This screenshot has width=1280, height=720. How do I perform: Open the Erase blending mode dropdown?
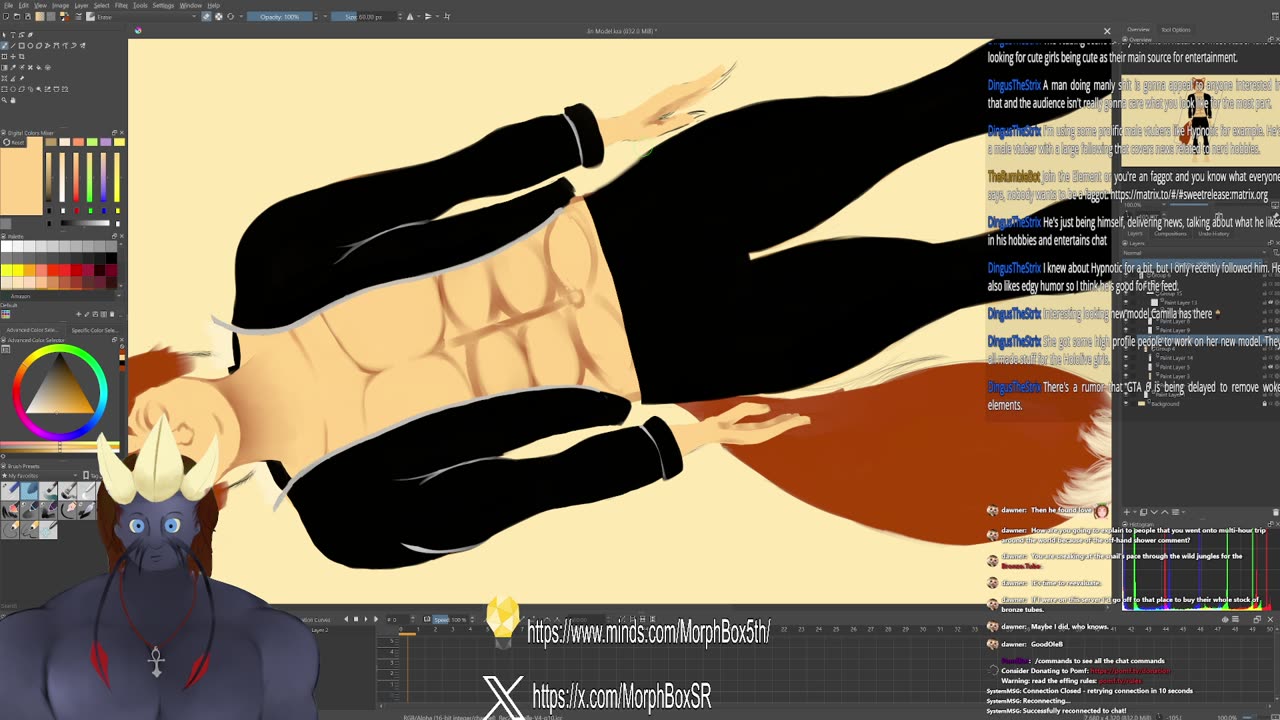[145, 17]
